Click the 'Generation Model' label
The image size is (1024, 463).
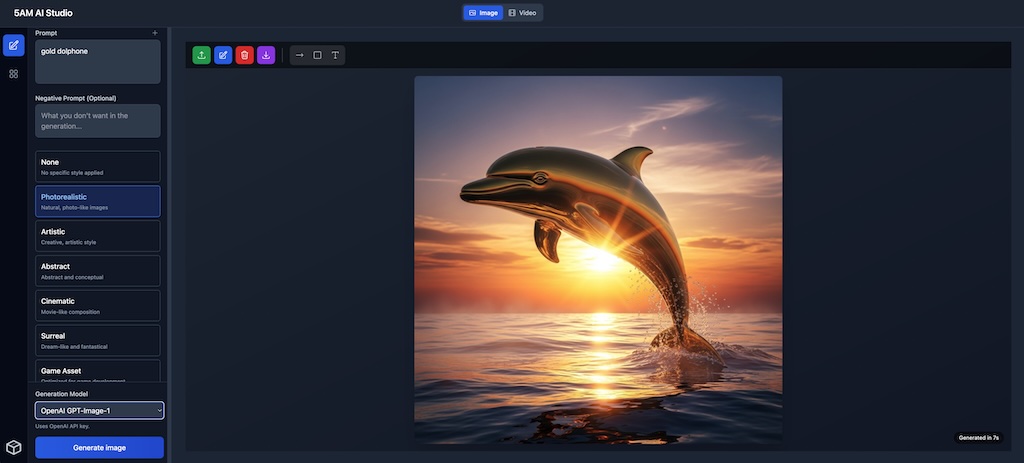tap(61, 394)
